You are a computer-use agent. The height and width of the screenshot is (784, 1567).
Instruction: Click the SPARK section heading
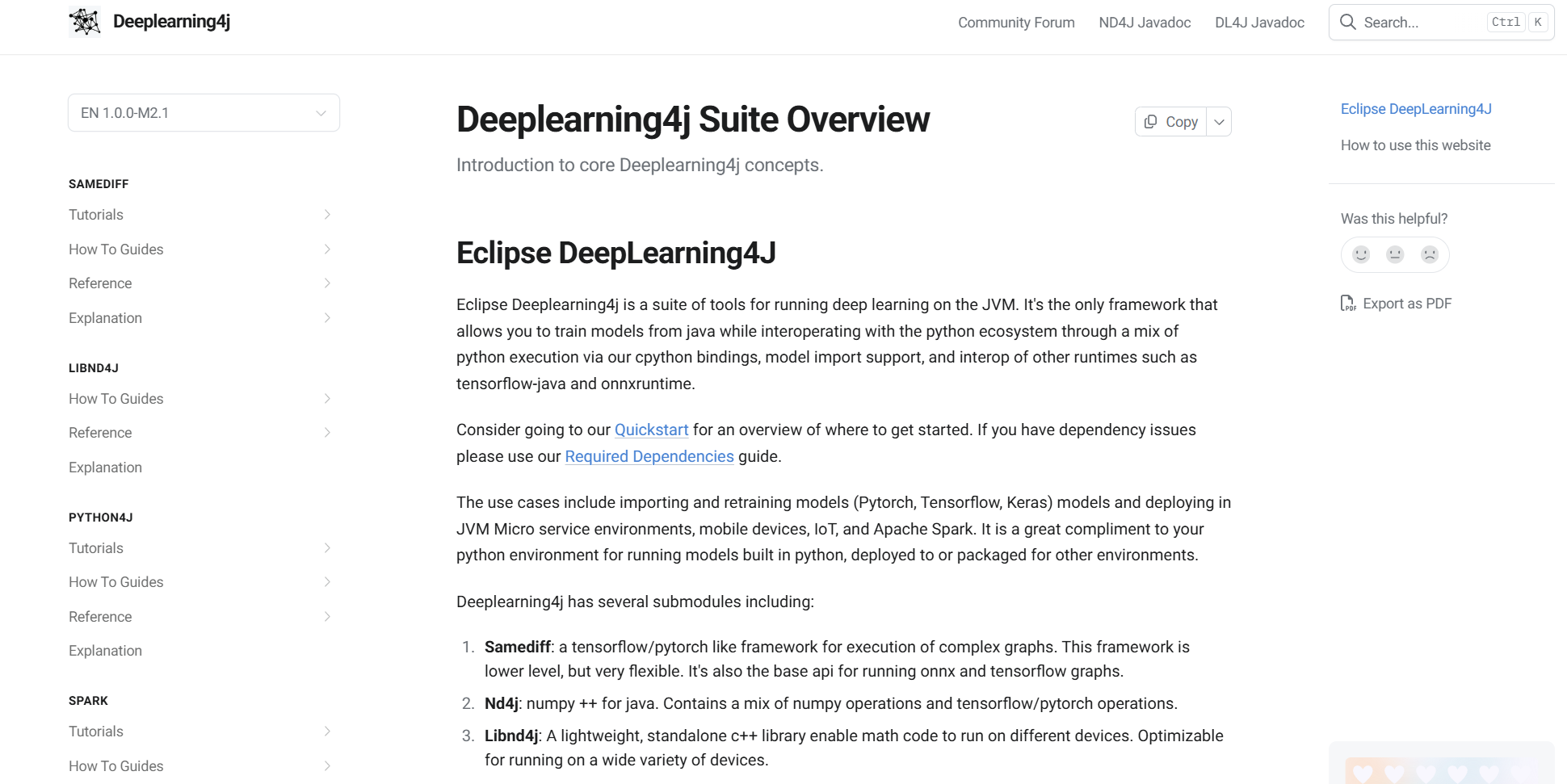[x=88, y=701]
